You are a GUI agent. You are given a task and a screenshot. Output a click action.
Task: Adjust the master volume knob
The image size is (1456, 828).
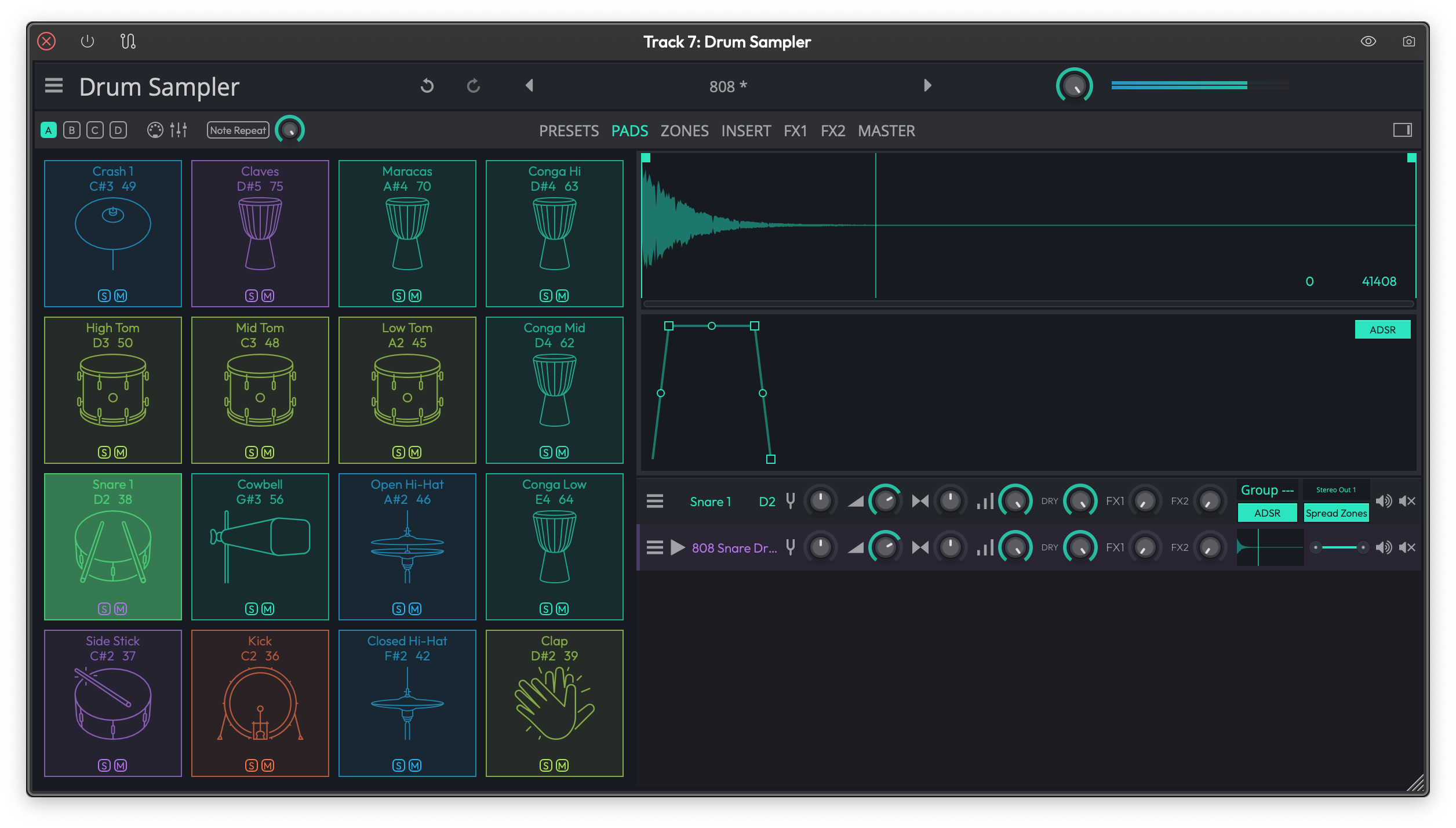coord(1074,86)
